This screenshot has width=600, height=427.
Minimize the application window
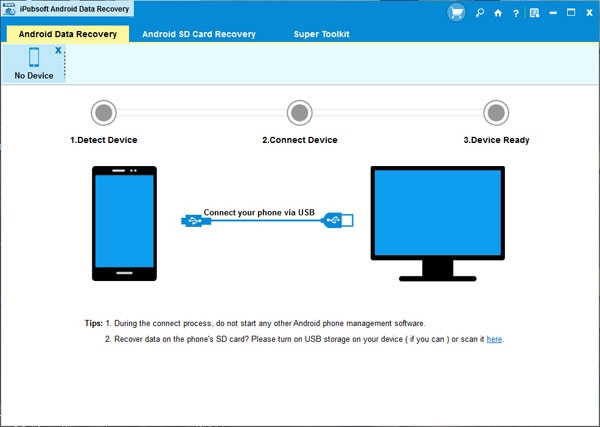point(553,13)
